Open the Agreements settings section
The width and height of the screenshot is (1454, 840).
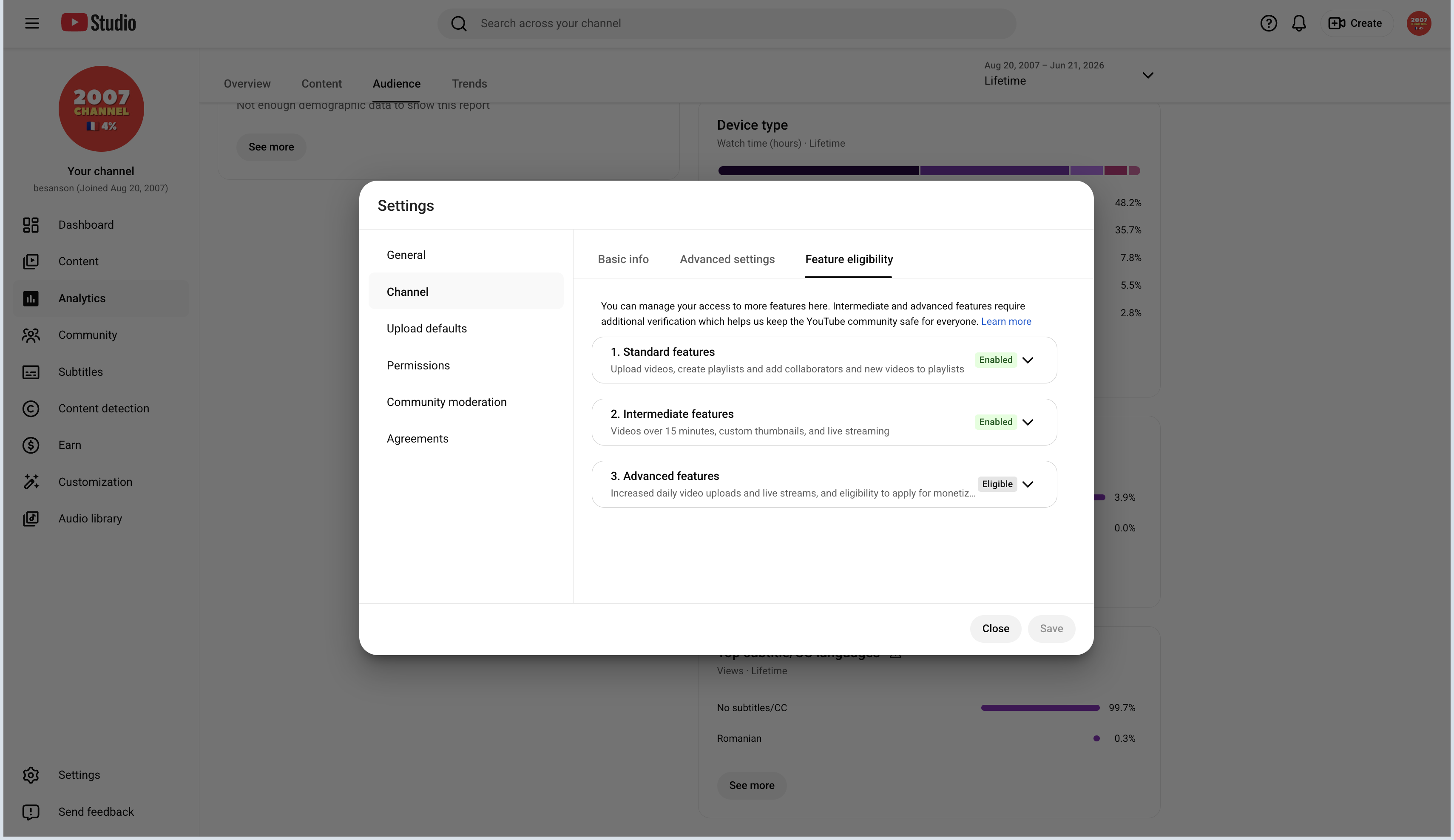[466, 438]
